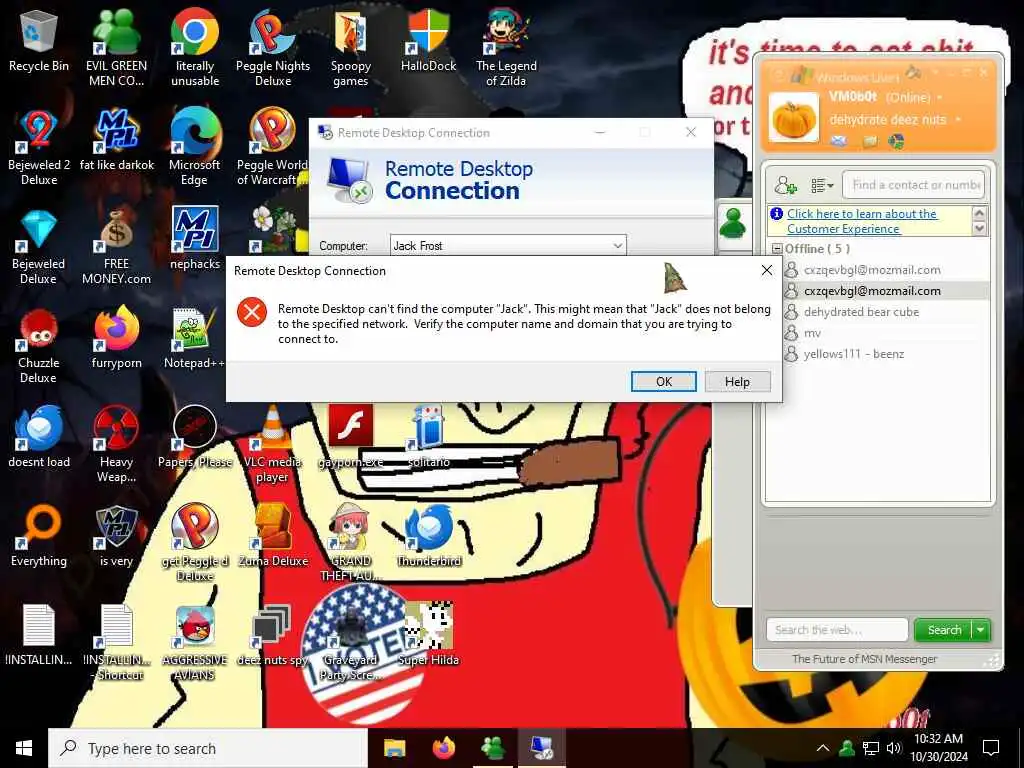Open The Legend of Zilda shortcut
This screenshot has width=1024, height=768.
(x=506, y=48)
